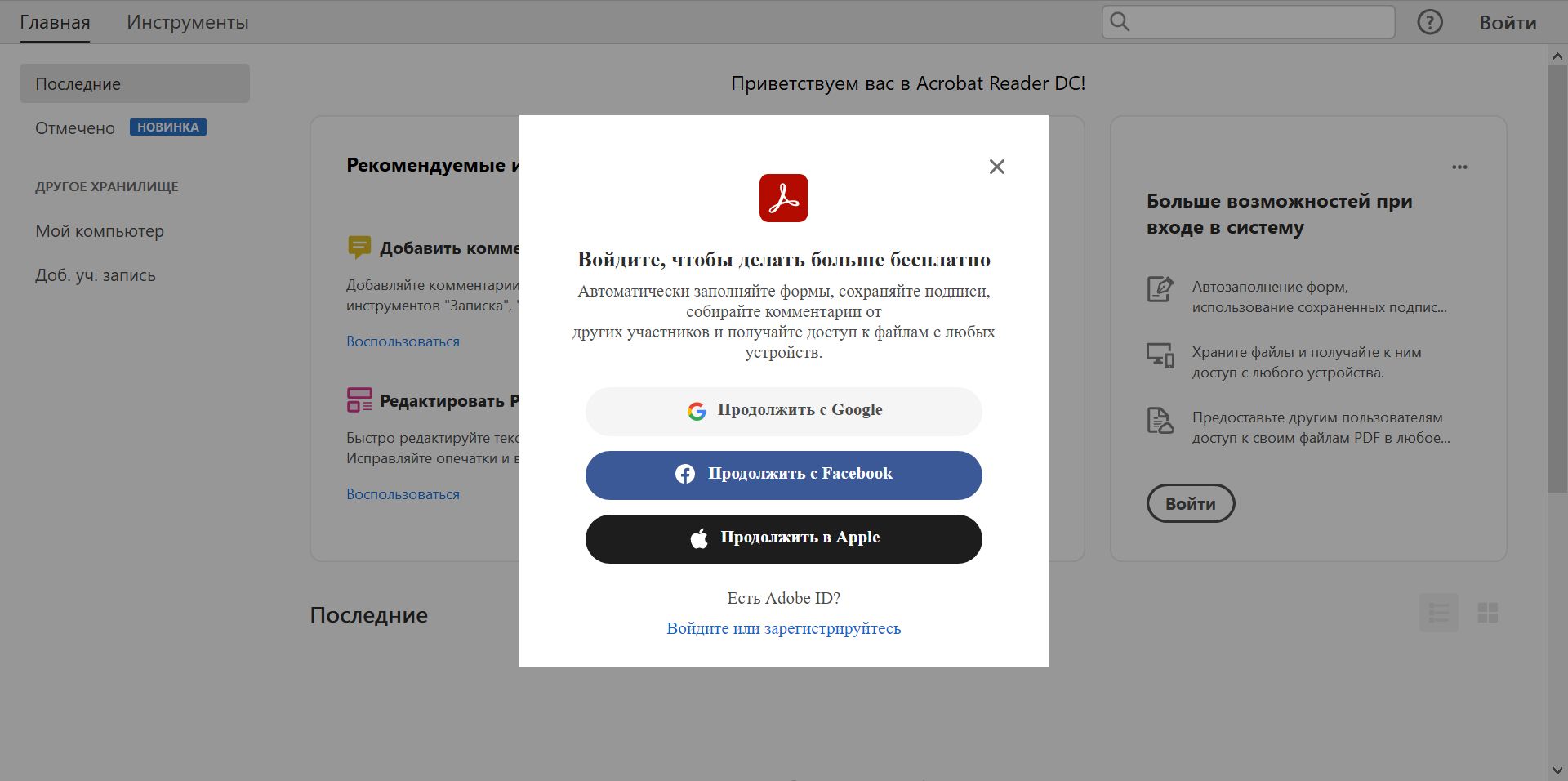Open the Help question mark icon

(1429, 22)
